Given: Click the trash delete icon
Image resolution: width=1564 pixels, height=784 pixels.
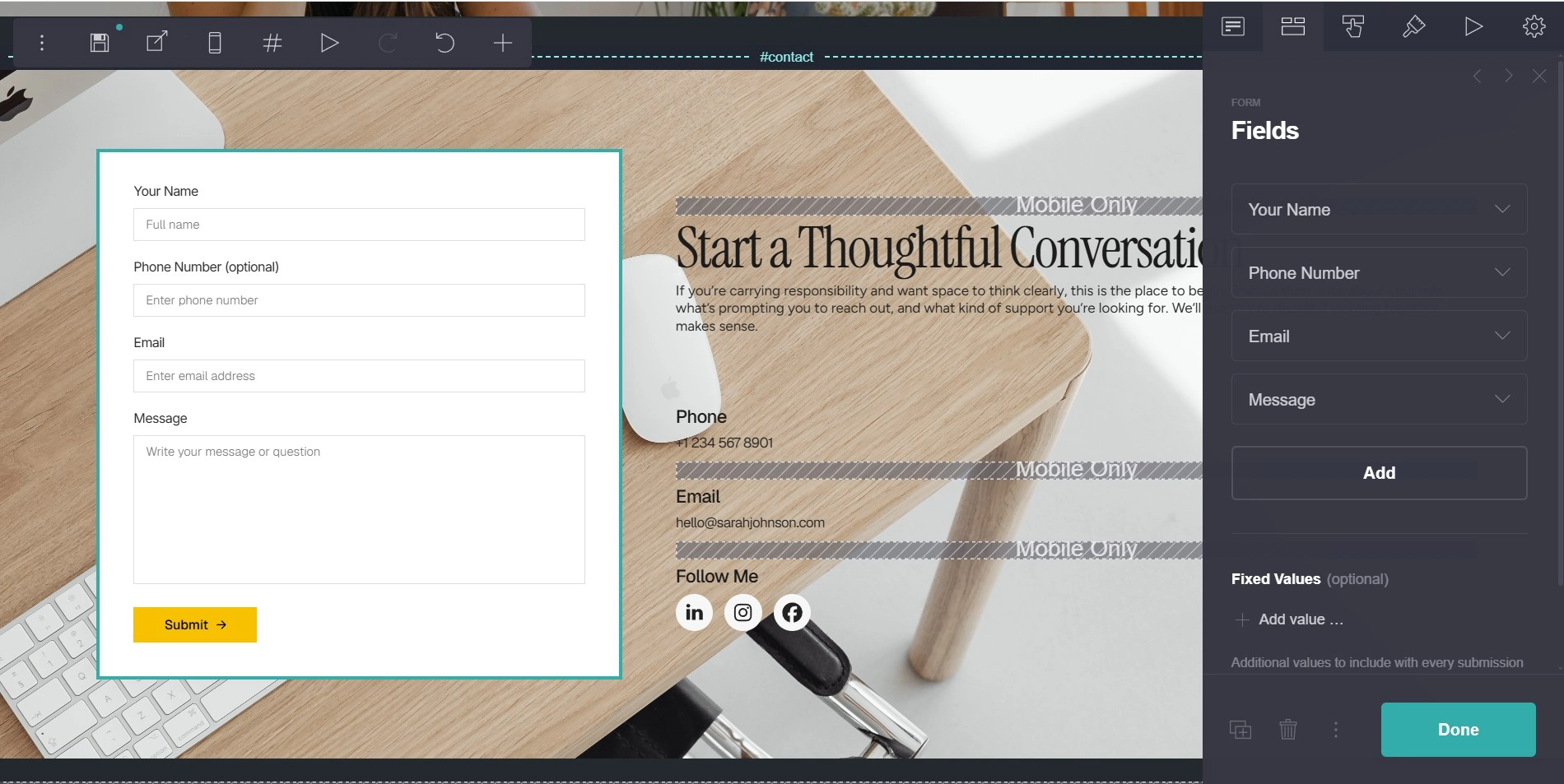Looking at the screenshot, I should tap(1288, 729).
